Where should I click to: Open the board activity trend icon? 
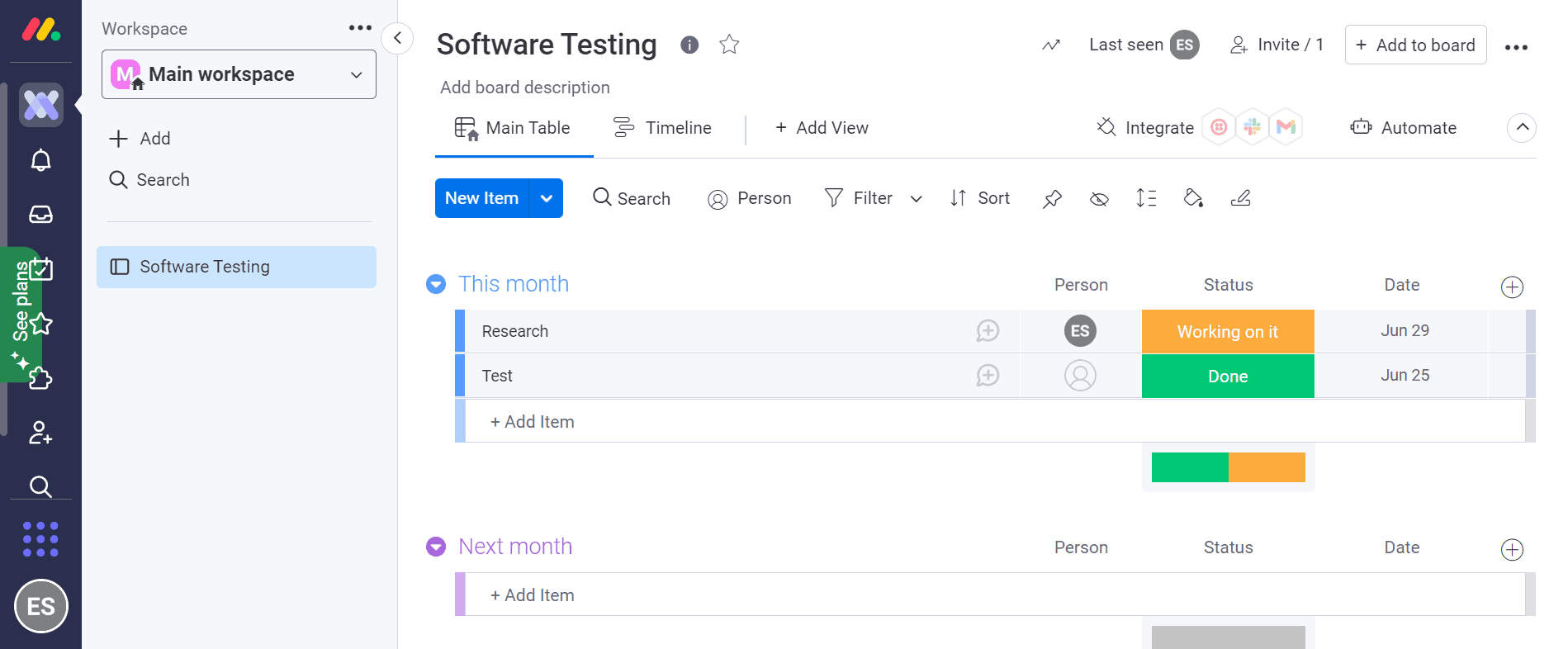1050,45
